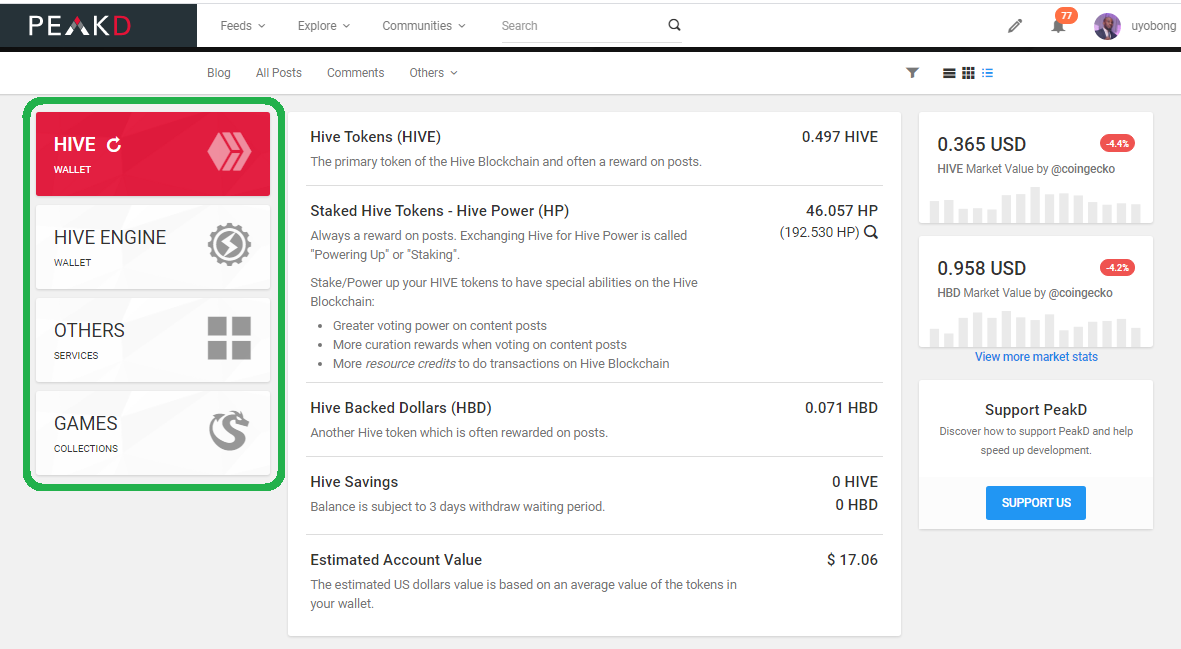Click the Others grid squares icon

click(x=229, y=338)
